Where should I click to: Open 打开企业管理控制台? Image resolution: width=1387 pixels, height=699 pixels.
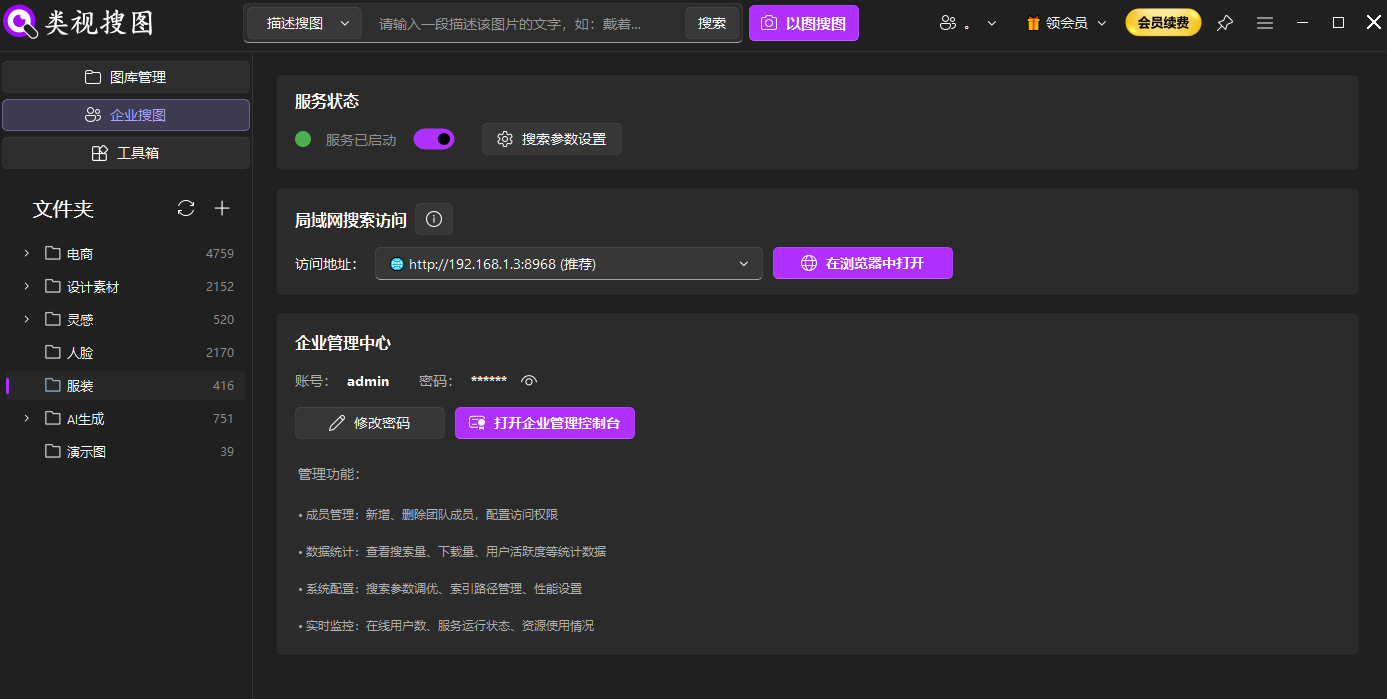coord(544,422)
